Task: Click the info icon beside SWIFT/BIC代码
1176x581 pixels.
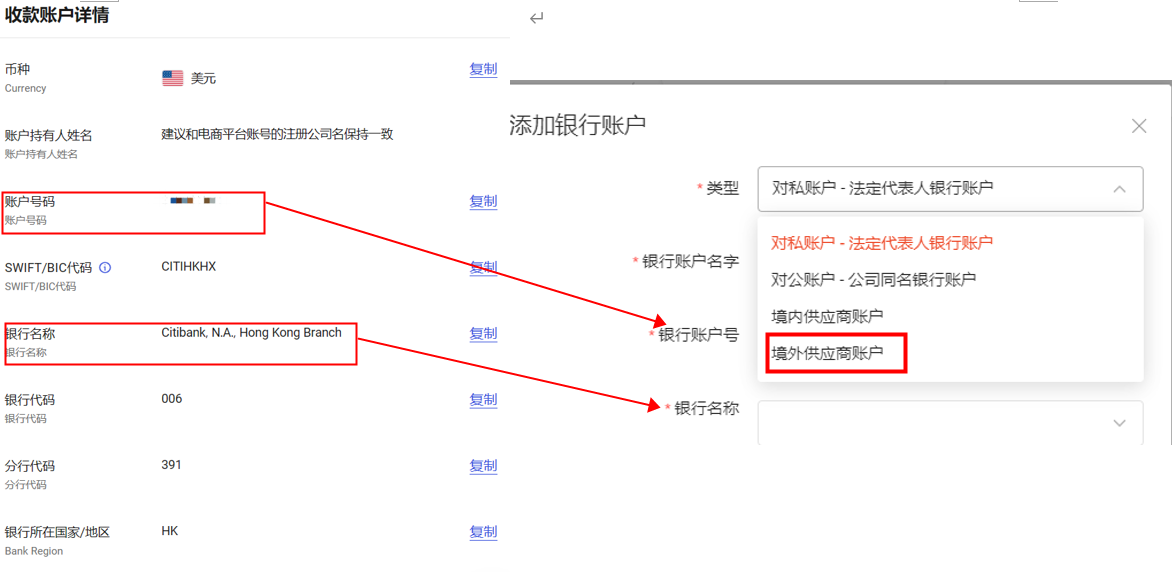Action: click(105, 268)
